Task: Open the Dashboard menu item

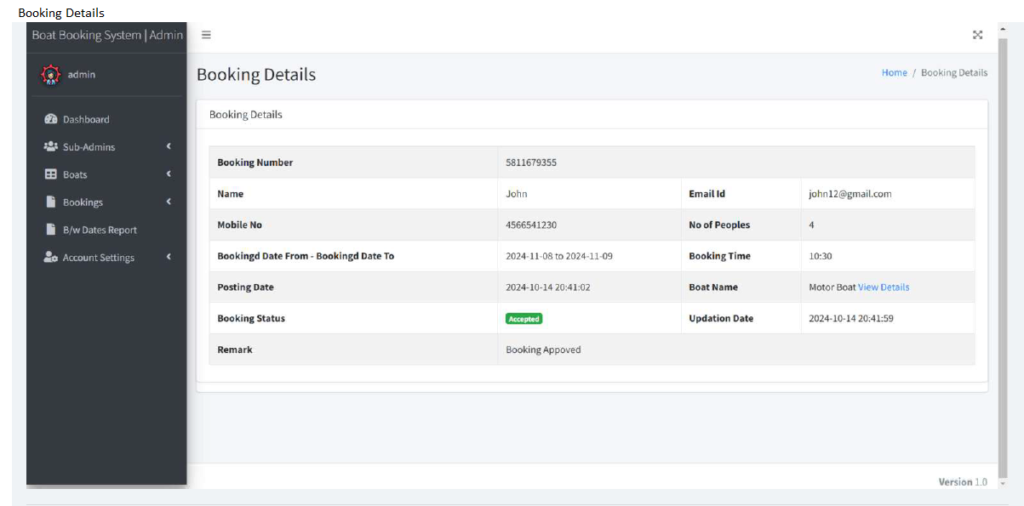Action: click(x=86, y=119)
